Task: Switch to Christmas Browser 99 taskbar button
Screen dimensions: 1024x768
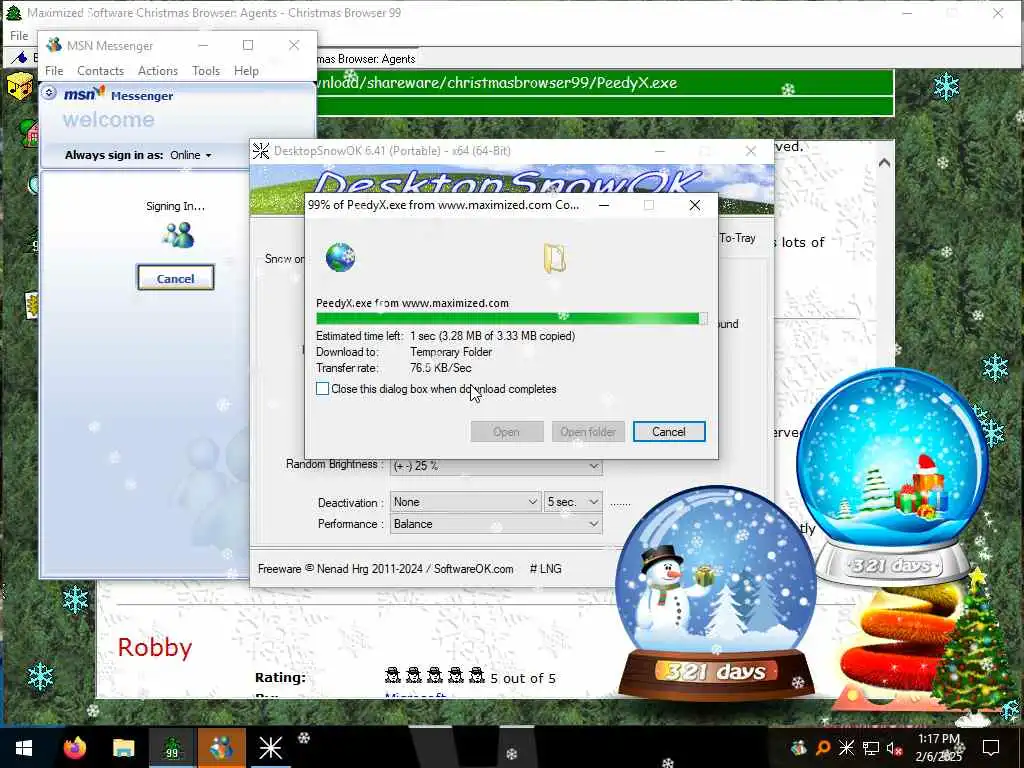Action: coord(172,748)
